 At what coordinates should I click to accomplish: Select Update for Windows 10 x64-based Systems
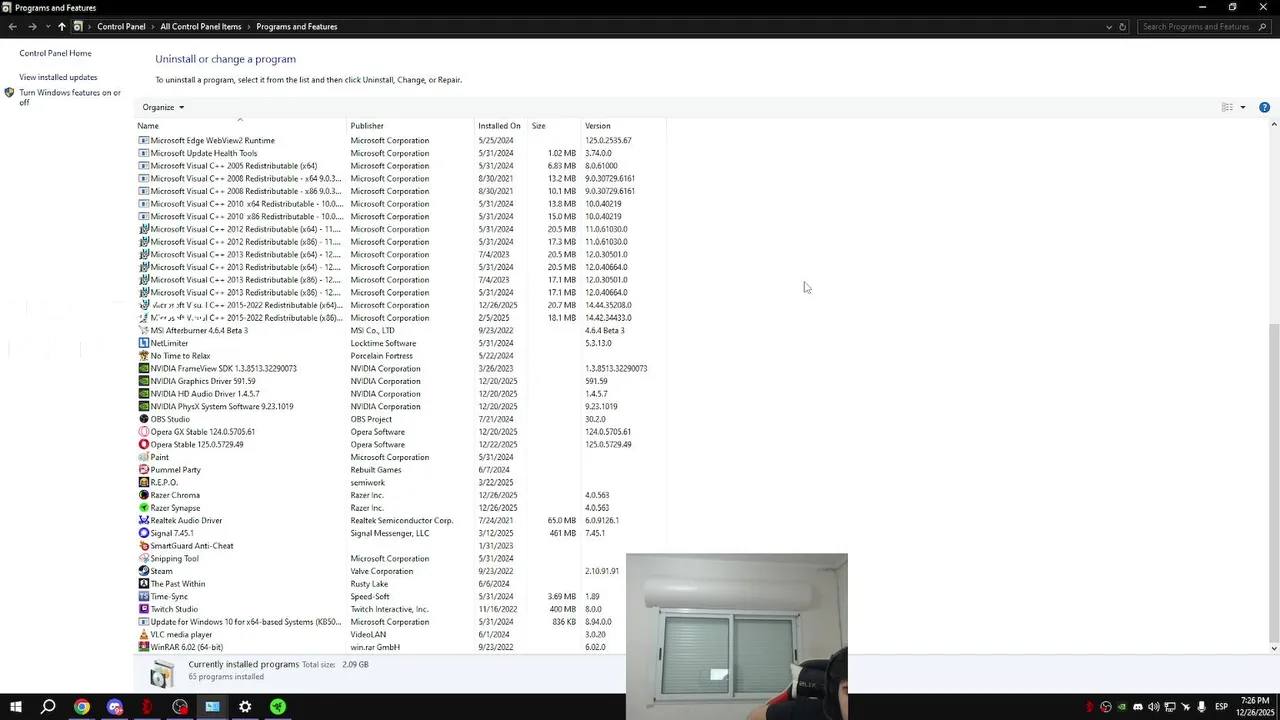click(x=400, y=622)
